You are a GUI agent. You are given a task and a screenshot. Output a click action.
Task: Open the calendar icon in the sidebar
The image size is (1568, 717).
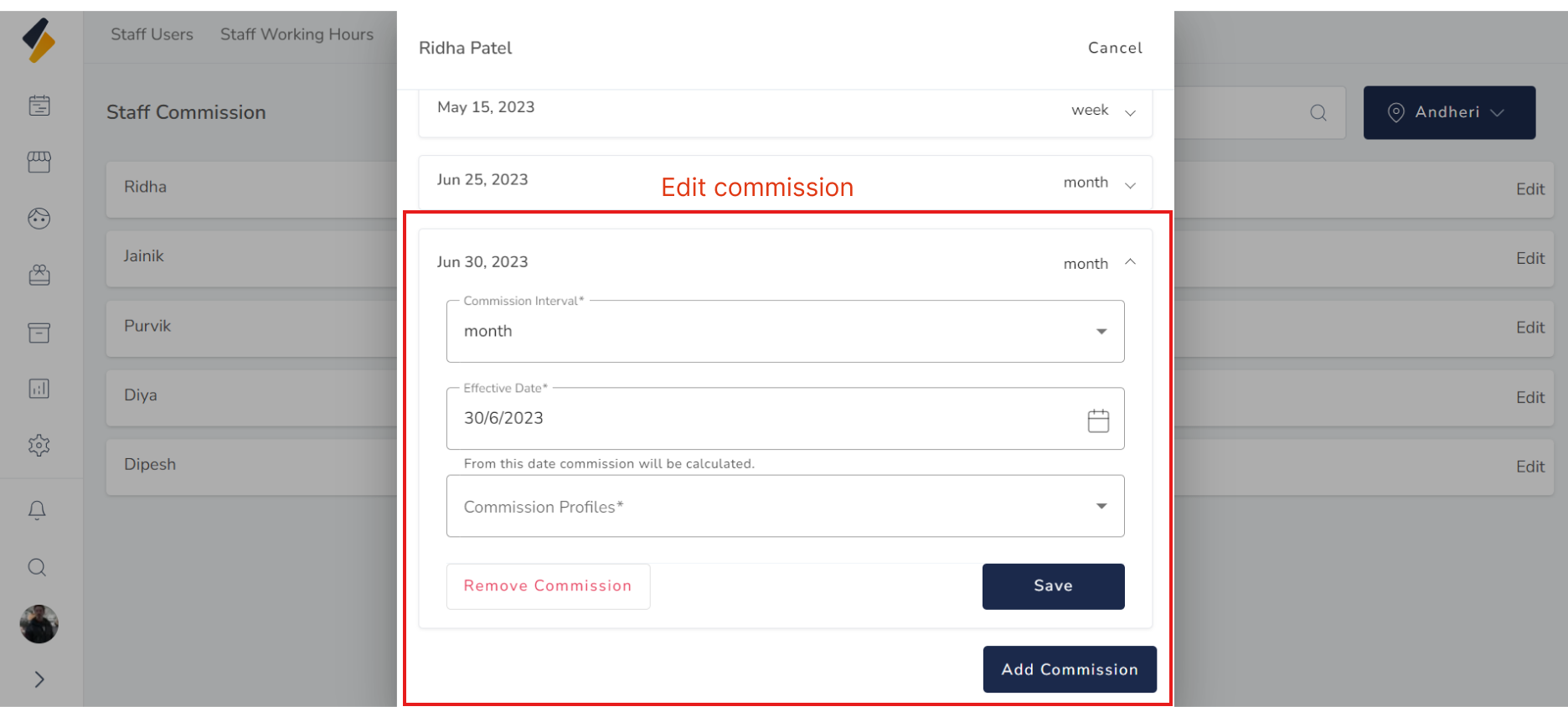point(39,106)
